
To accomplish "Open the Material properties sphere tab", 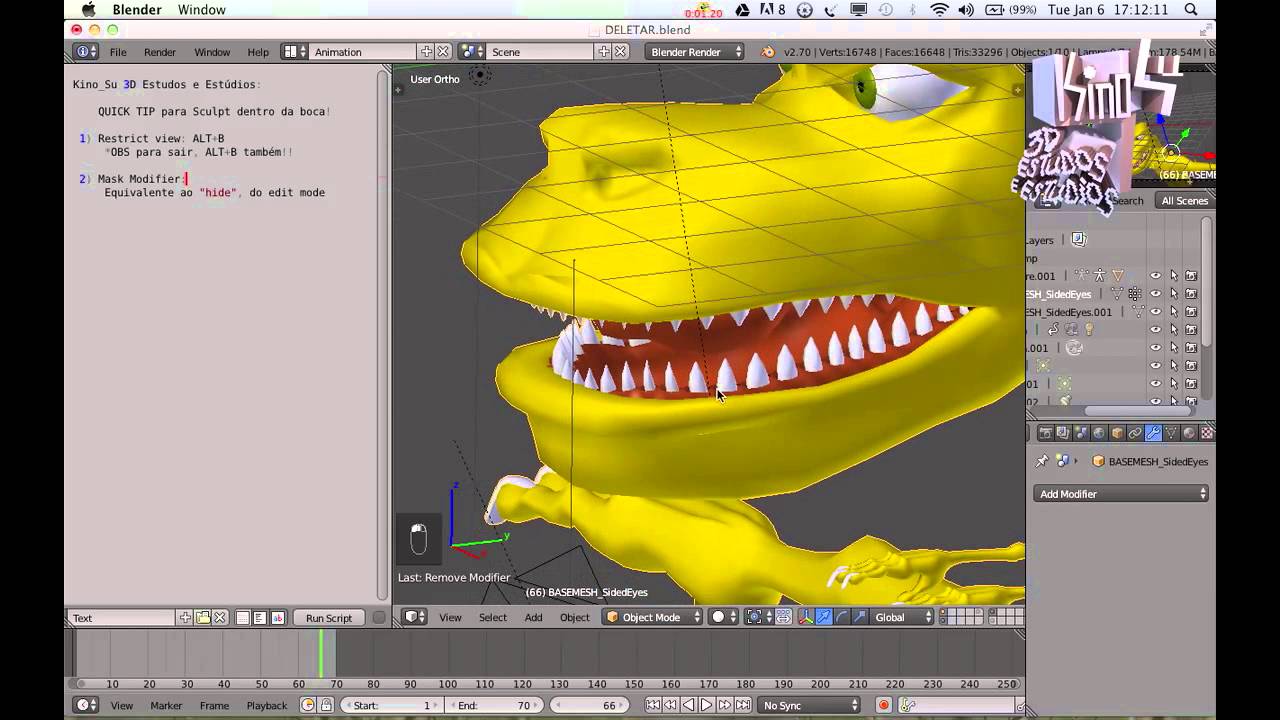I will 1189,433.
